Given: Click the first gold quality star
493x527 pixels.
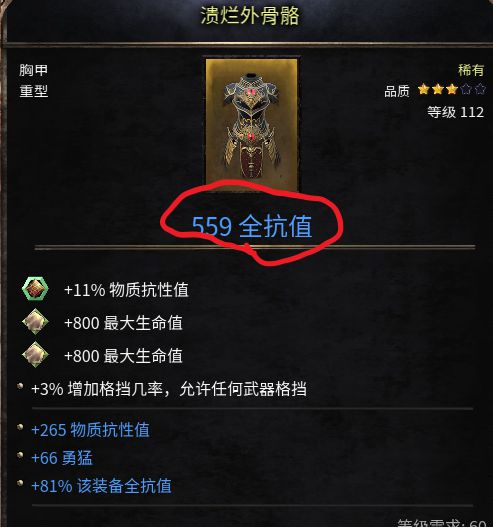Looking at the screenshot, I should pos(423,90).
